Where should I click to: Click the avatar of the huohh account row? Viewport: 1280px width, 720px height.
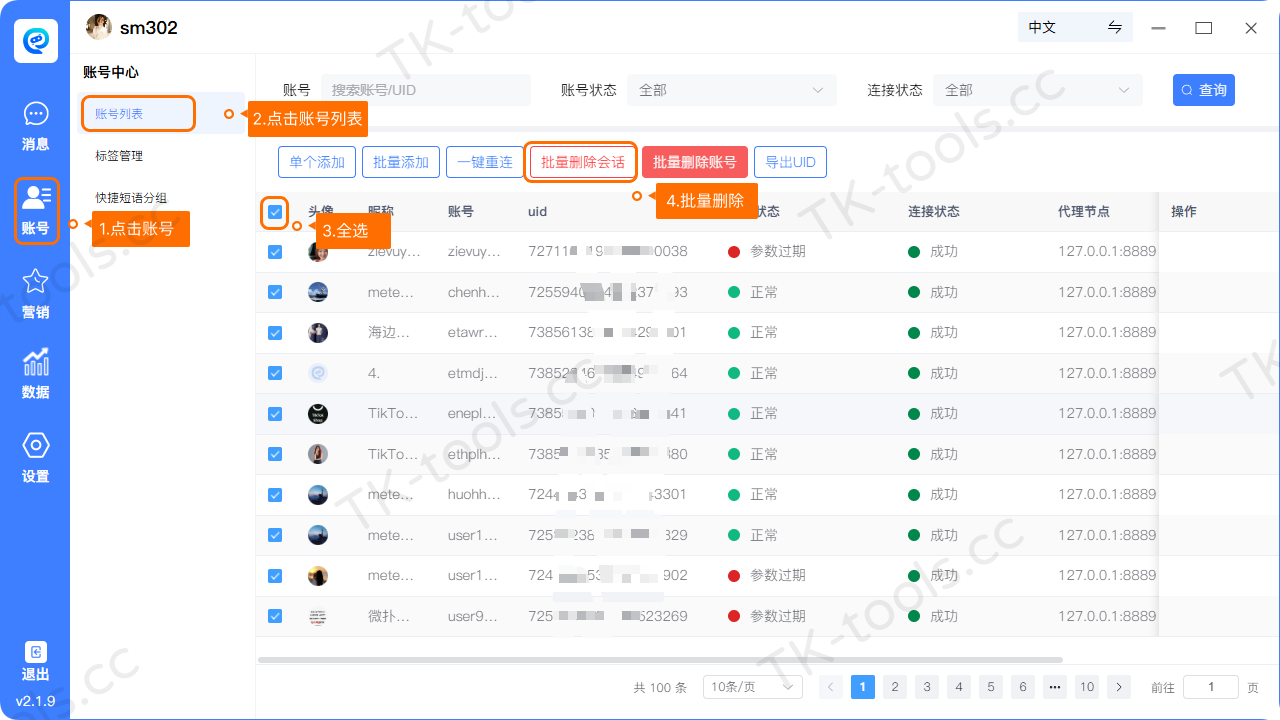[x=318, y=495]
